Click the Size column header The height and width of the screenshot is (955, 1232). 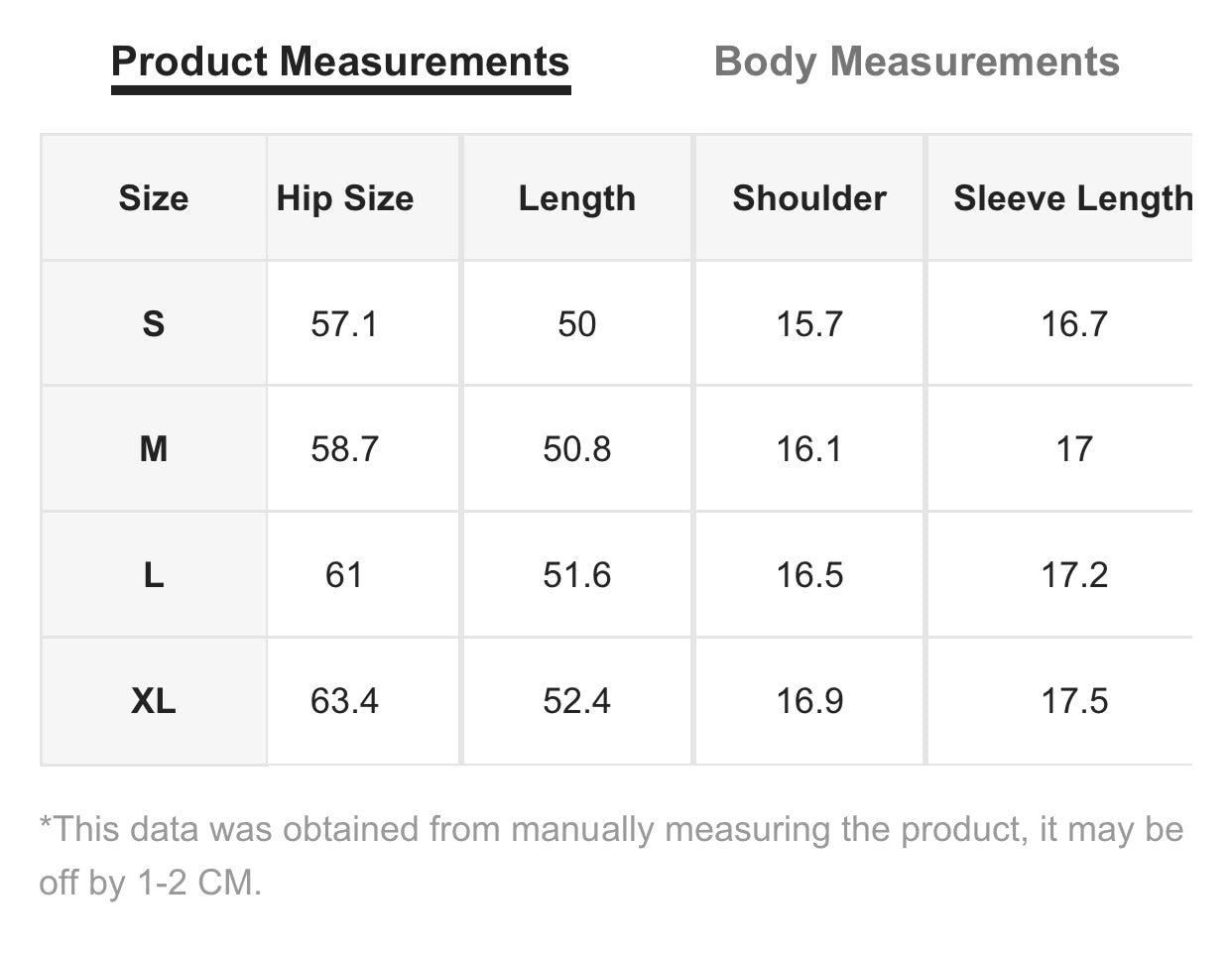[154, 198]
